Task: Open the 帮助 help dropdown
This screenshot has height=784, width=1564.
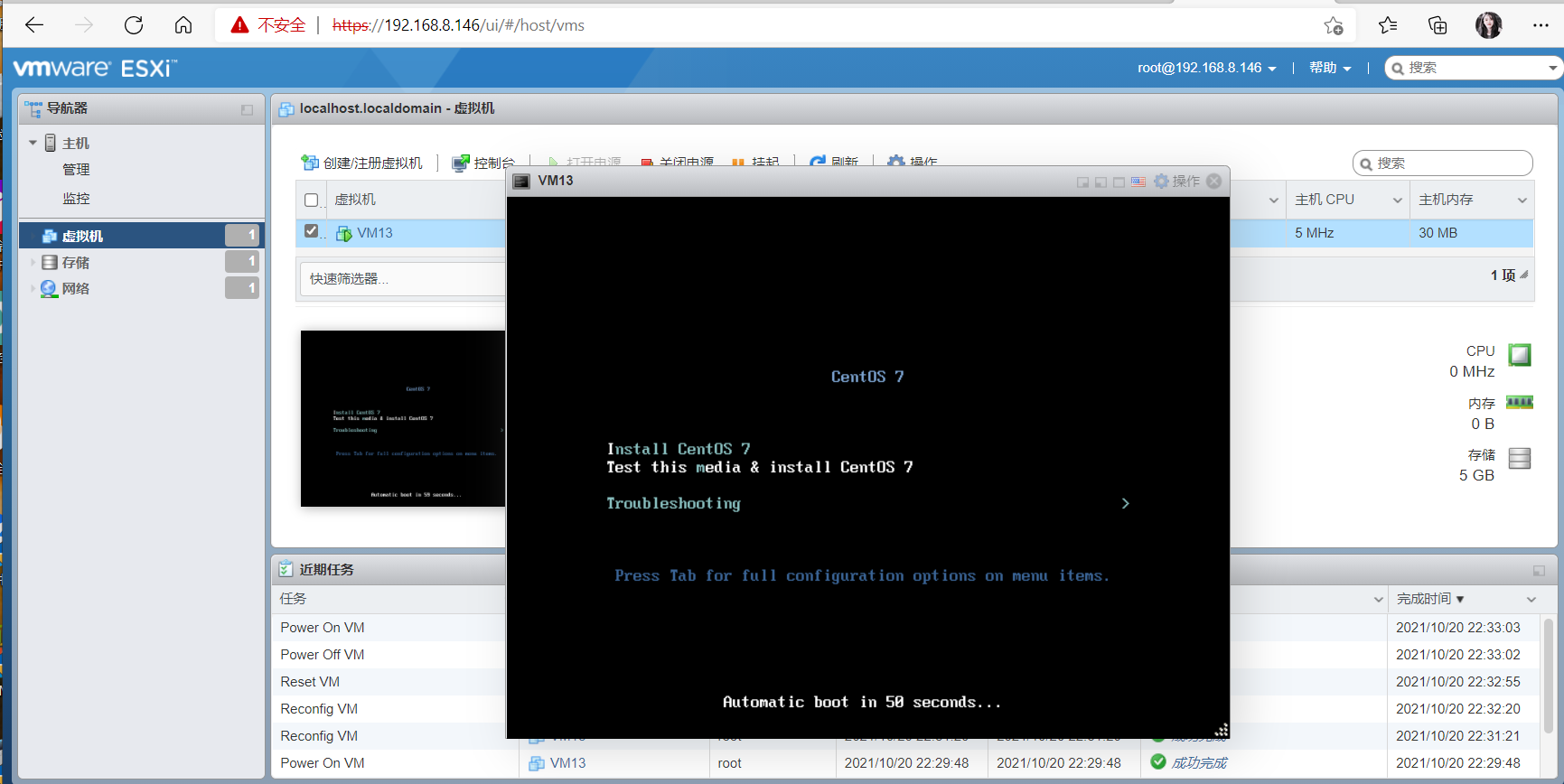Action: pos(1330,68)
